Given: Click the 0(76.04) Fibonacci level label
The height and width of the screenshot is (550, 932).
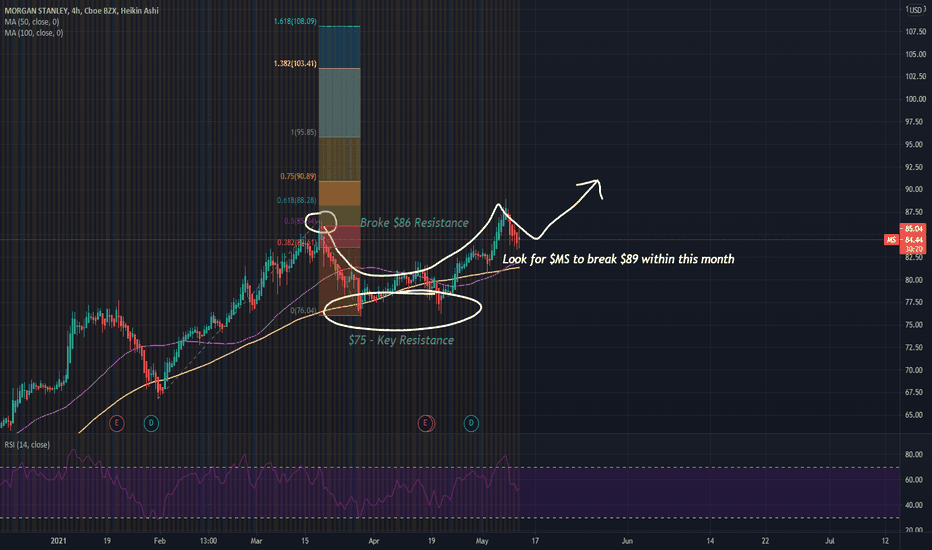Looking at the screenshot, I should click(x=303, y=310).
